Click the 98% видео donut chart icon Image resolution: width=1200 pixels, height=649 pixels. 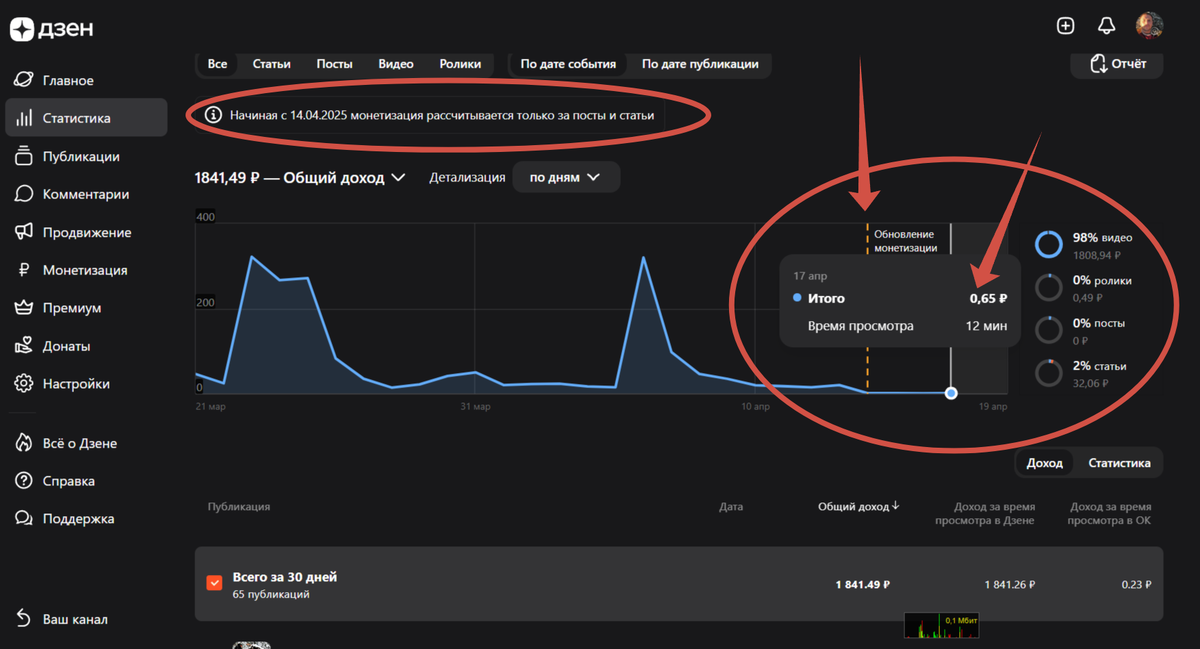coord(1048,244)
